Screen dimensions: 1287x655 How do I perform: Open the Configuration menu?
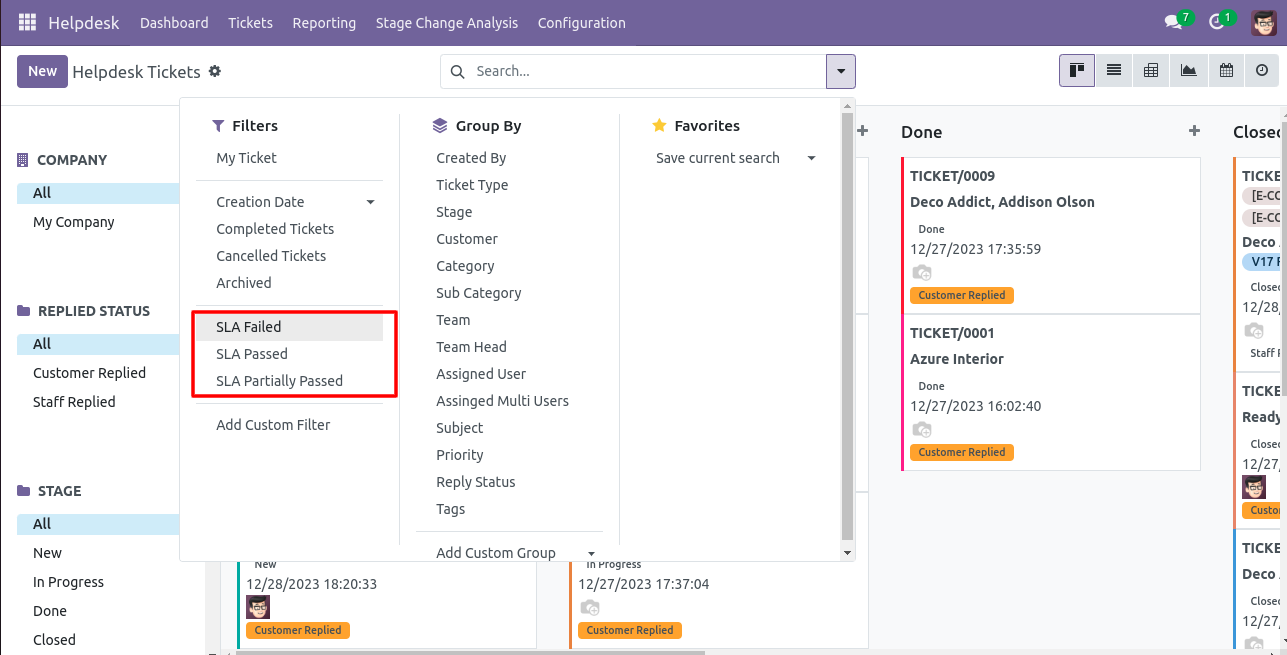[x=582, y=22]
